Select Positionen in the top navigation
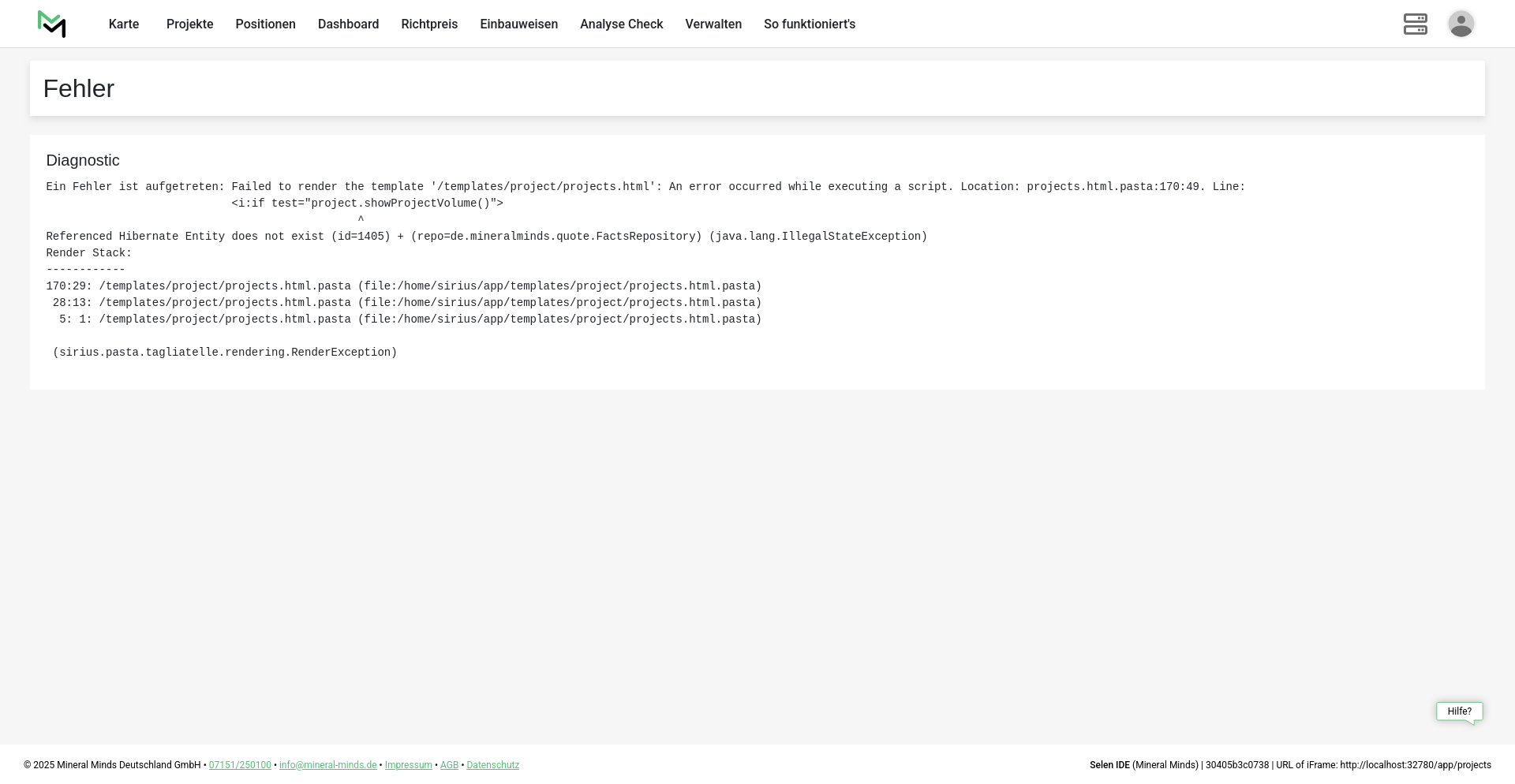This screenshot has width=1515, height=784. (x=265, y=24)
